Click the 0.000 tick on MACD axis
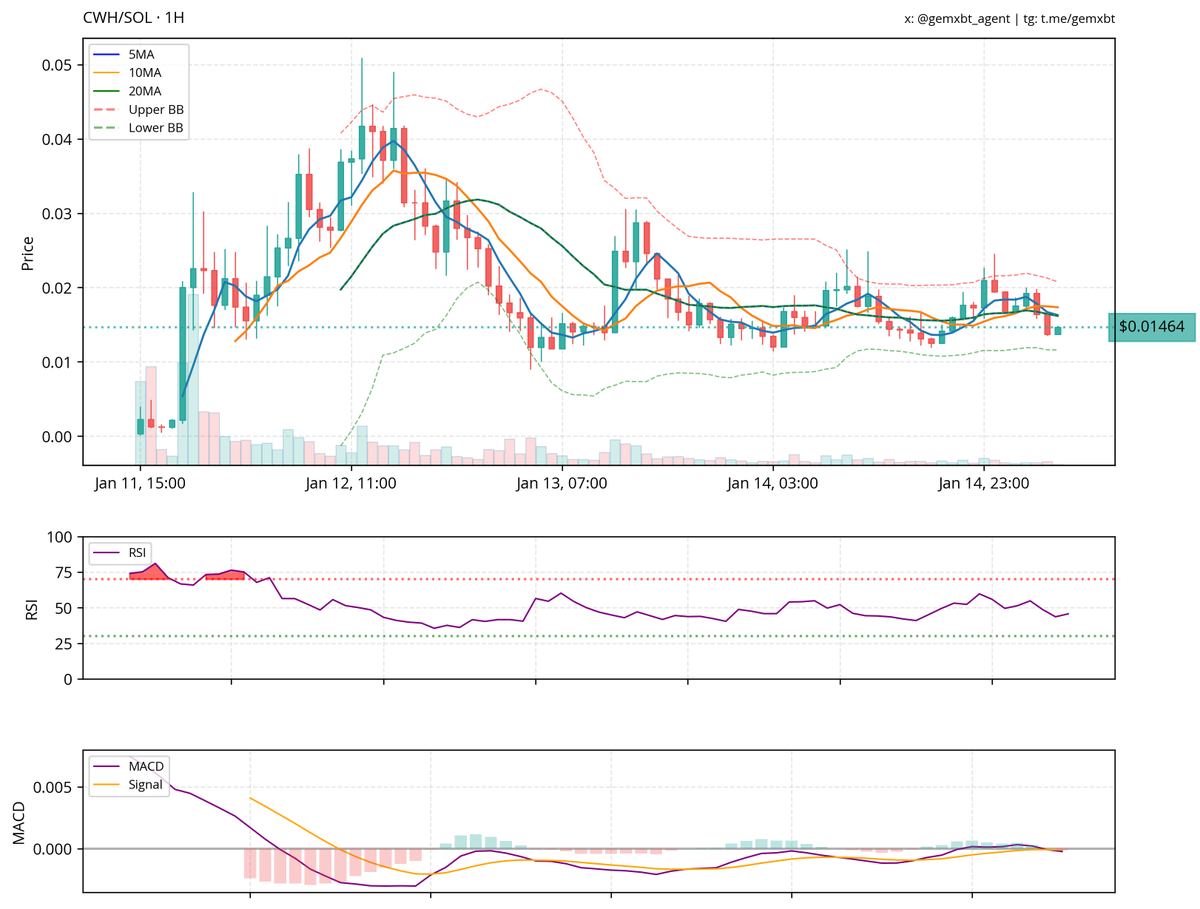The width and height of the screenshot is (1200, 909). [x=55, y=849]
